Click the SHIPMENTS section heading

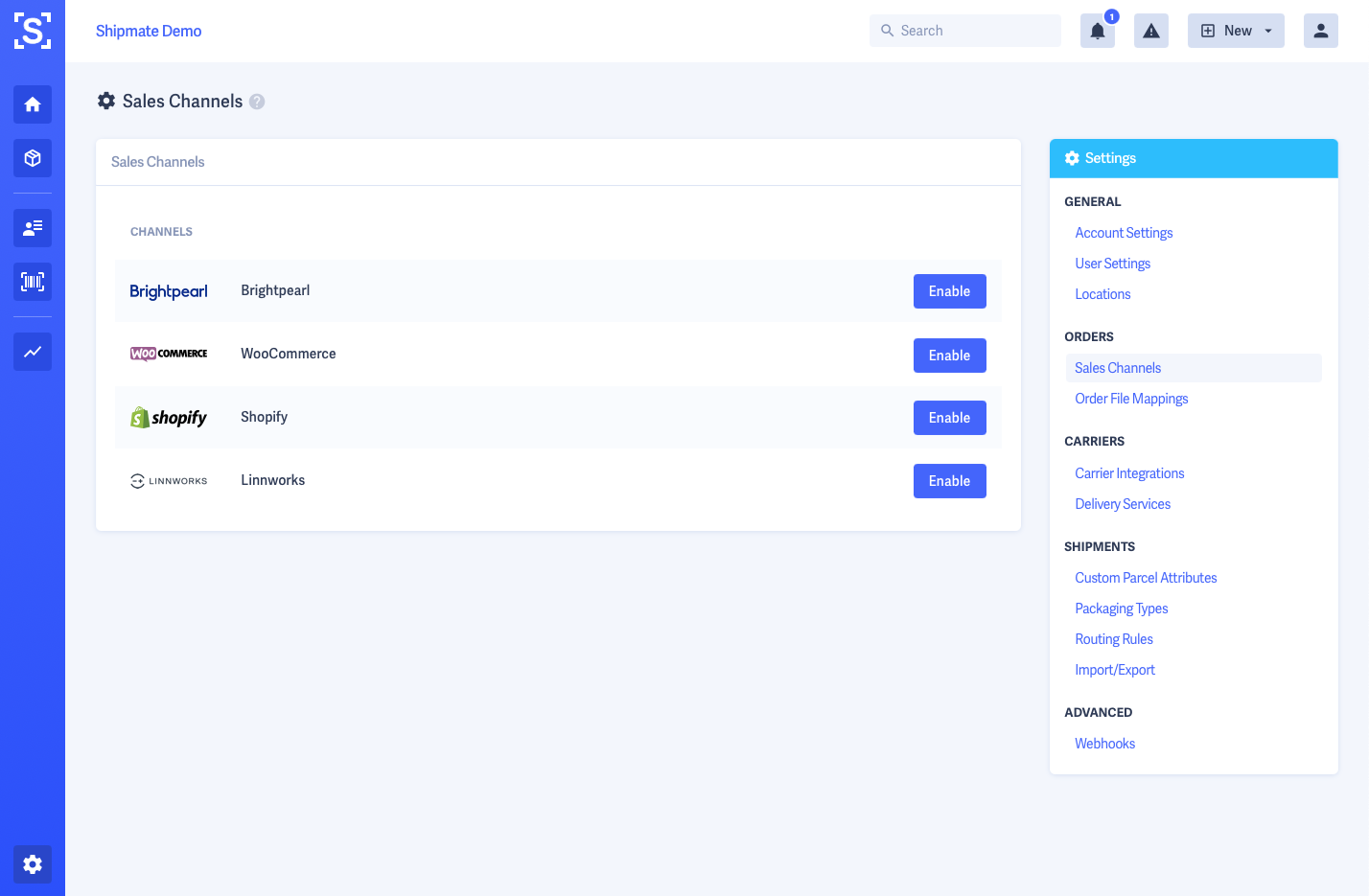pyautogui.click(x=1100, y=547)
